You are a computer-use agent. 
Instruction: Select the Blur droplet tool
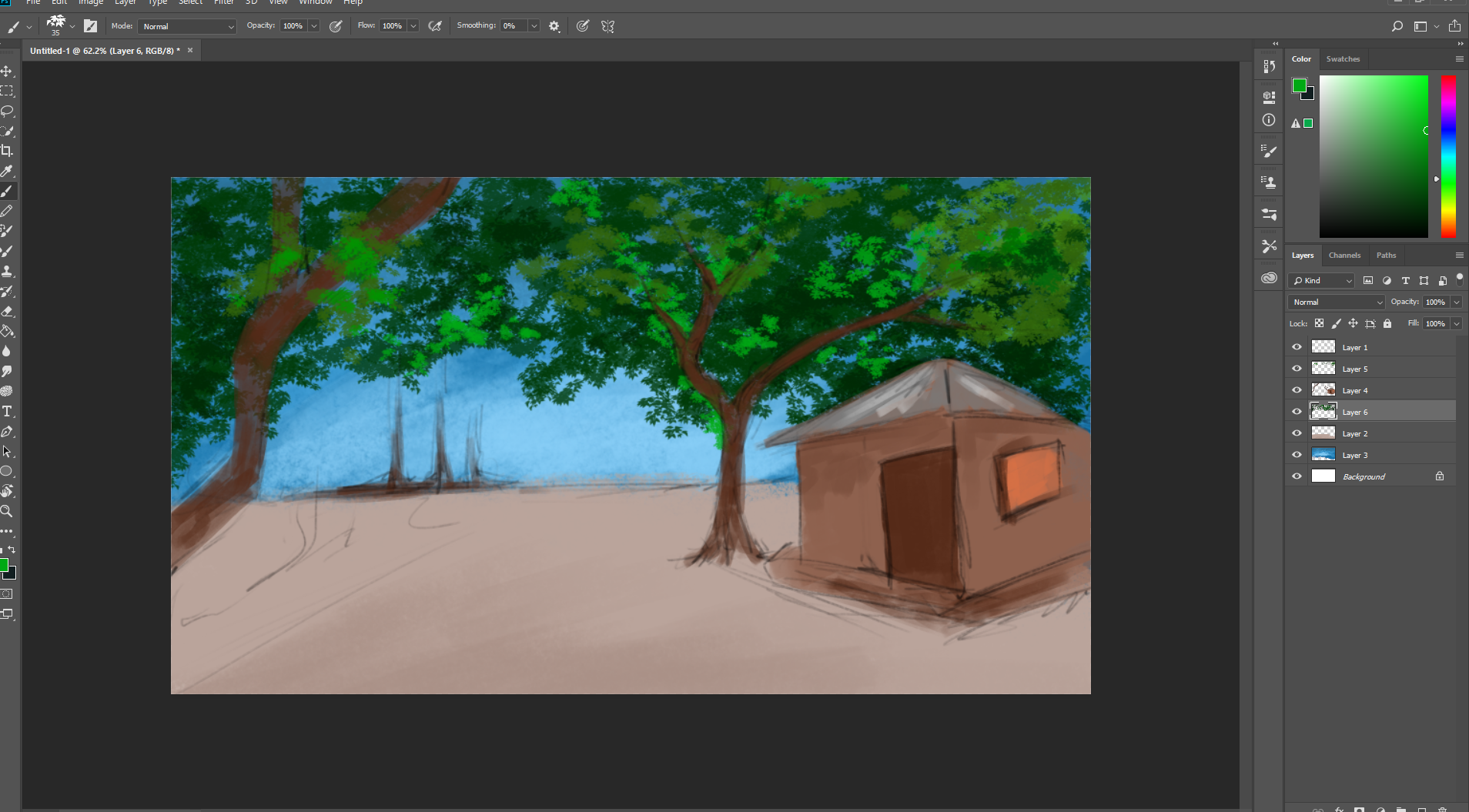click(x=7, y=351)
